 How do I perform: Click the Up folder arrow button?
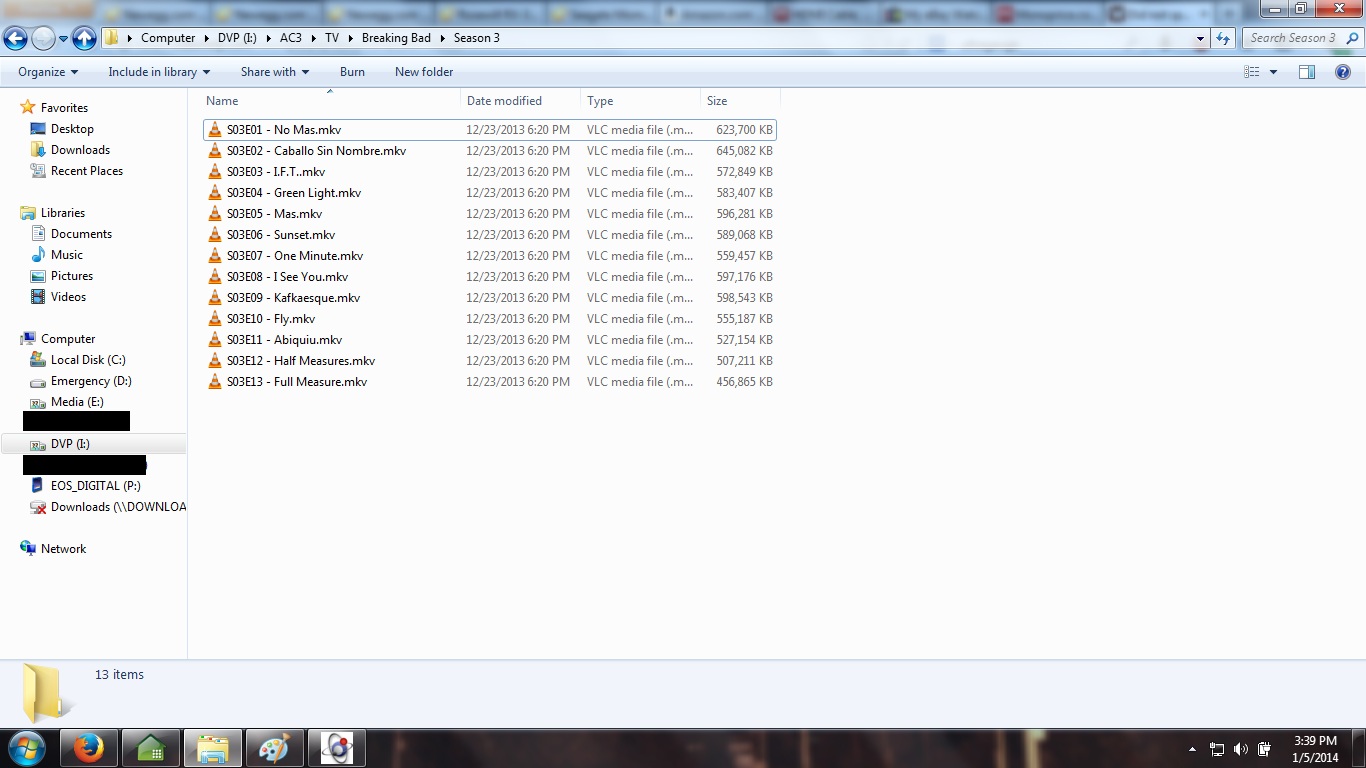[x=85, y=39]
